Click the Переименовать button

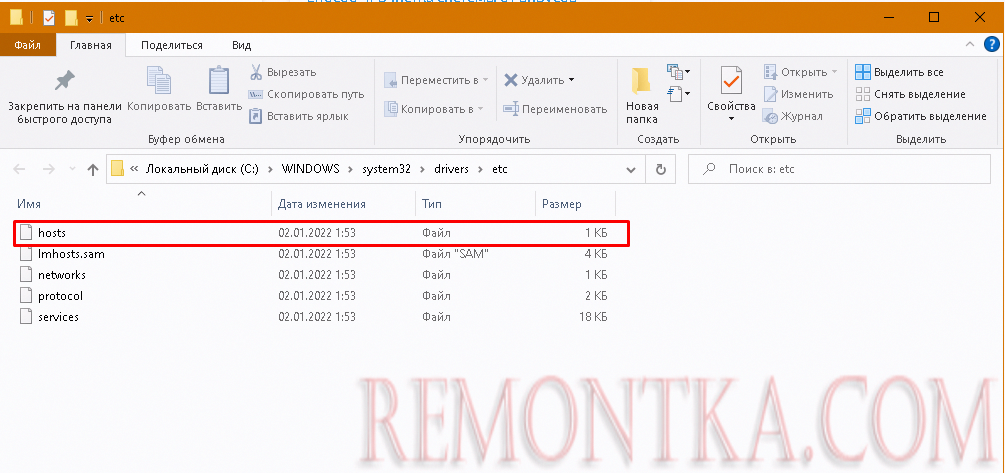pyautogui.click(x=555, y=109)
